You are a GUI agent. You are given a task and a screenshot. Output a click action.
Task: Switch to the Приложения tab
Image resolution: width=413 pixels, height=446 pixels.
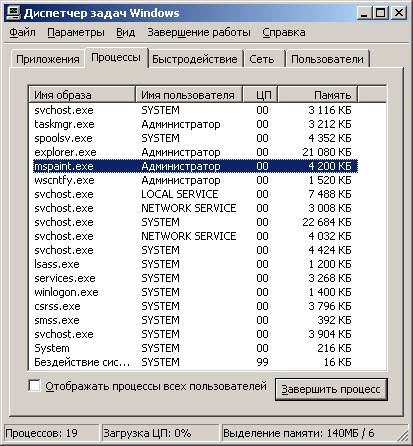(48, 59)
